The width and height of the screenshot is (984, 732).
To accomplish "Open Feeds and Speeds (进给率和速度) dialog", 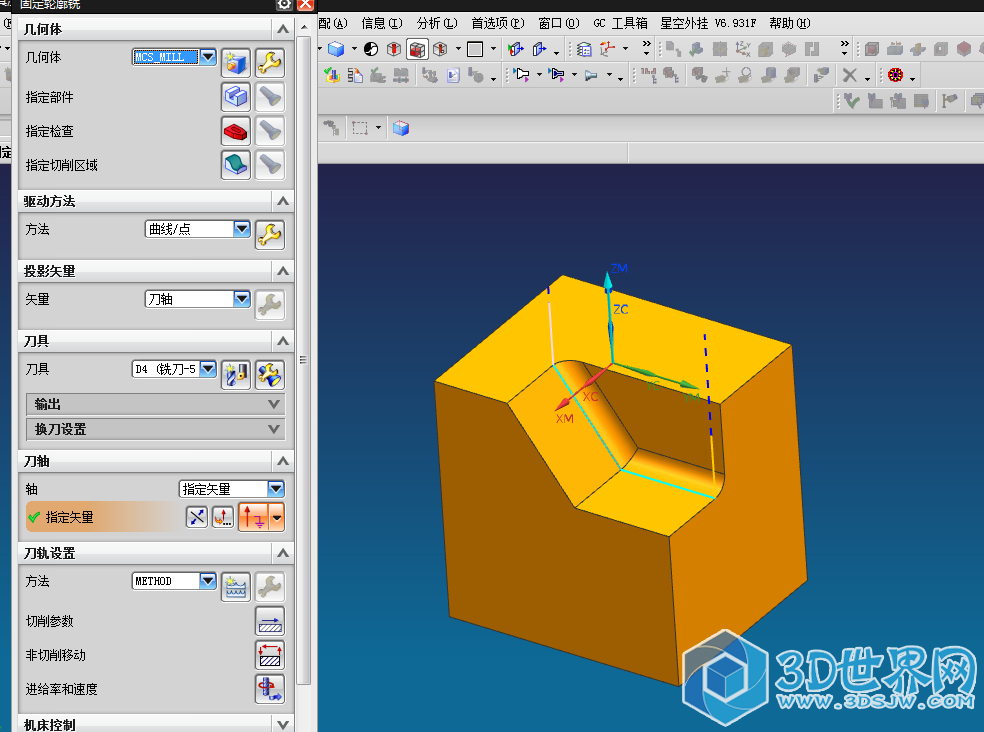I will click(270, 689).
